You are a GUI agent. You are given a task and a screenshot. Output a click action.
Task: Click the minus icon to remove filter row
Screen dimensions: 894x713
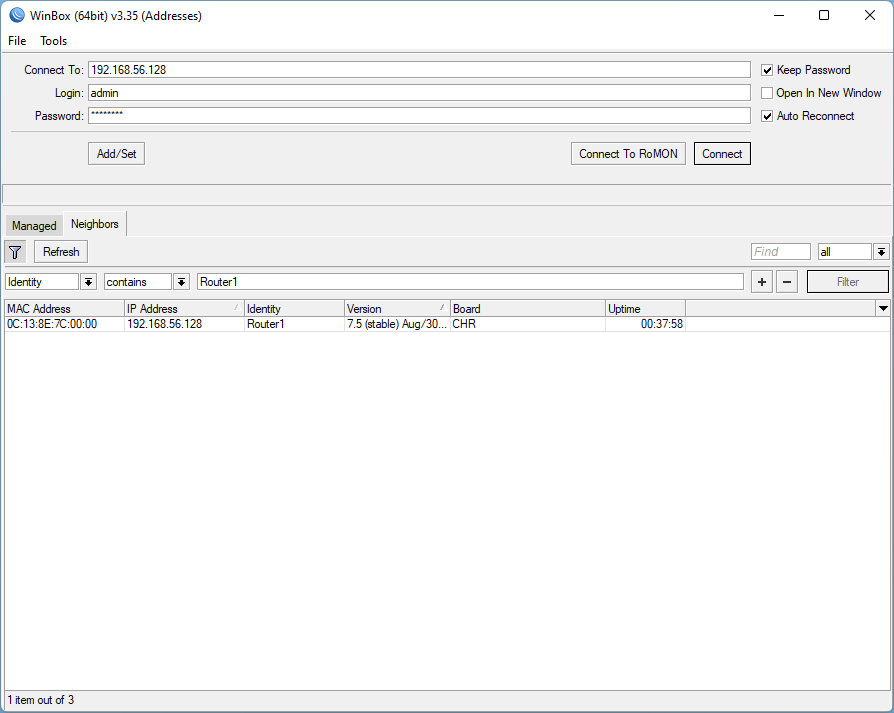click(787, 281)
